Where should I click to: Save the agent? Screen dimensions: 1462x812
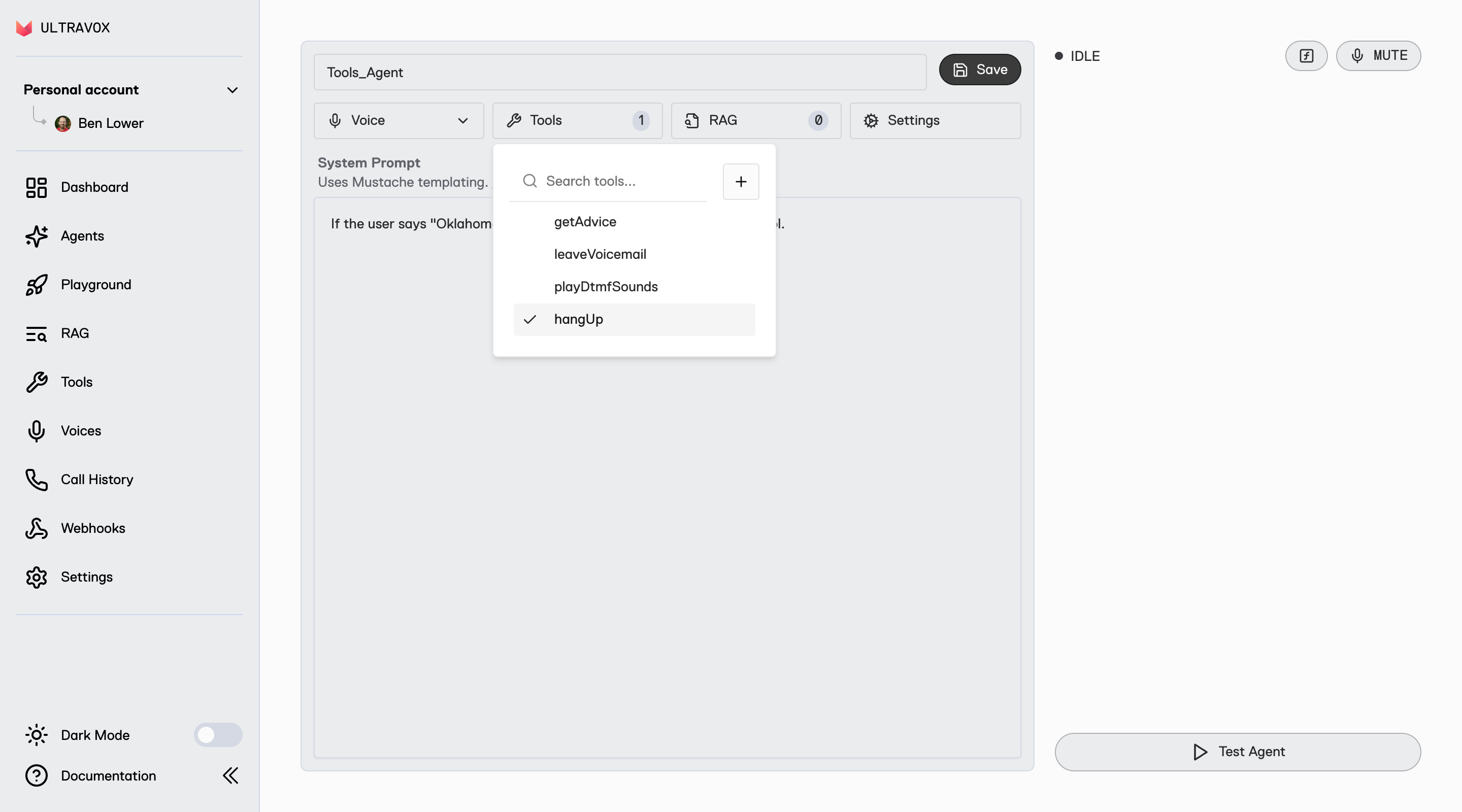980,70
